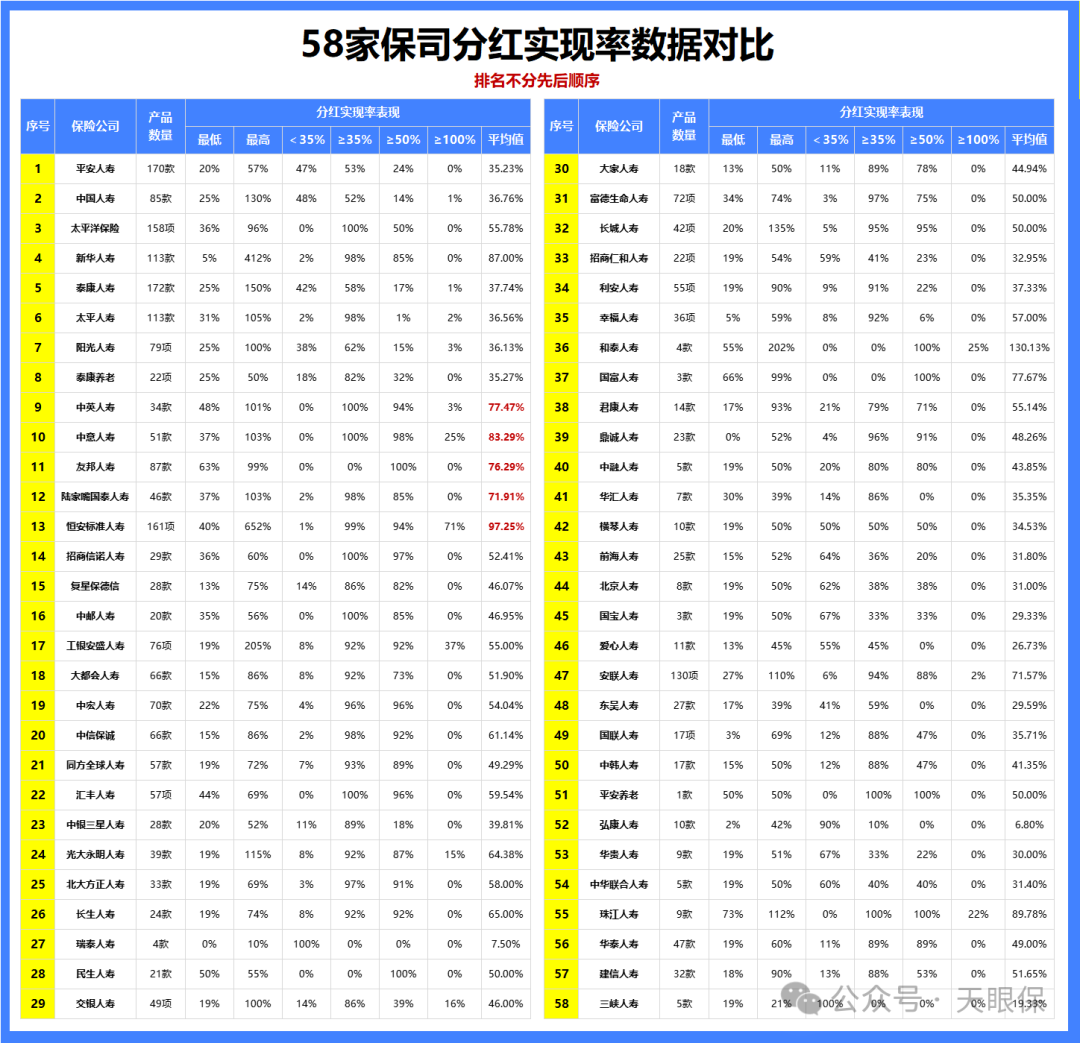Select the 最高 header in the left table

coord(257,141)
